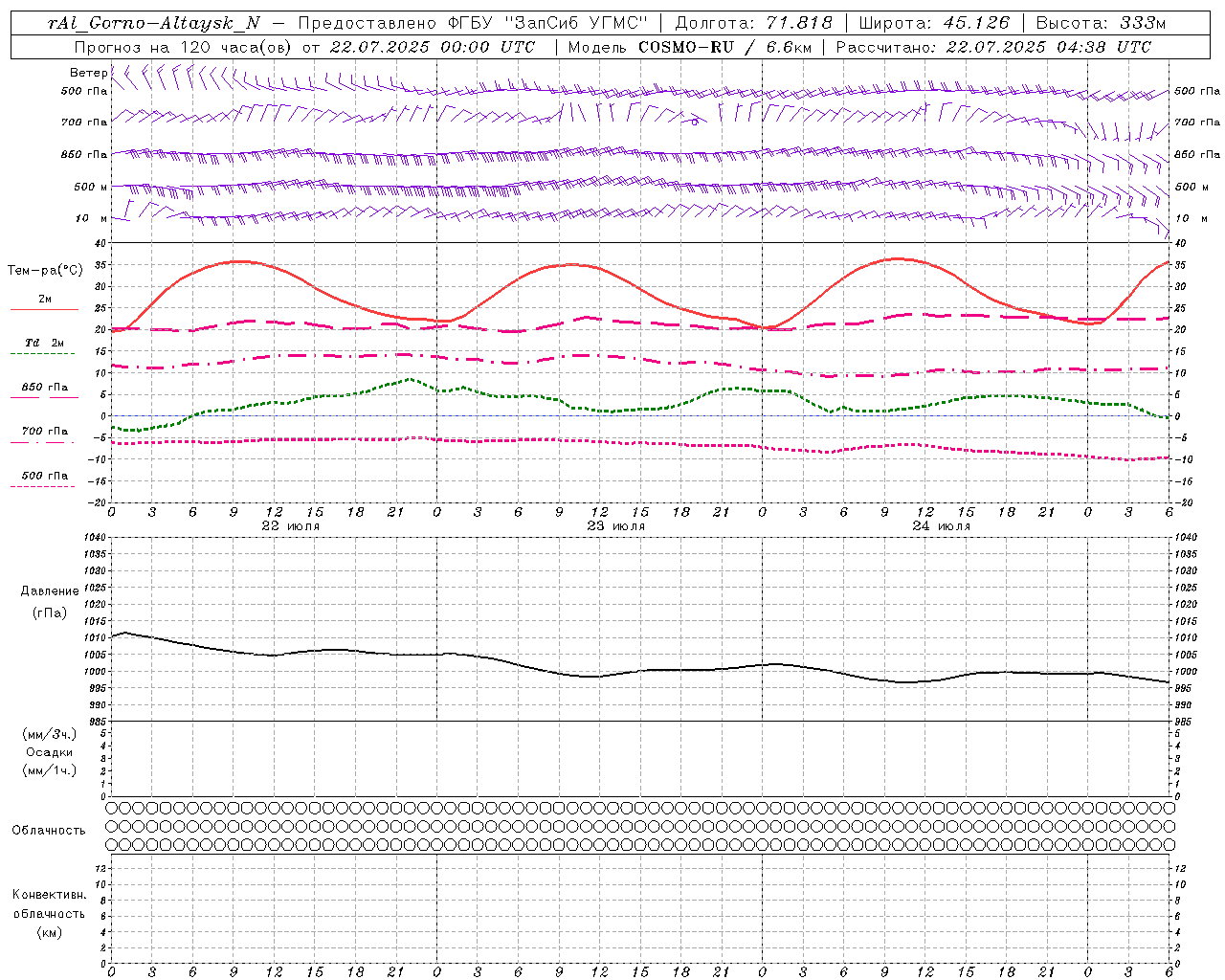1225x980 pixels.
Task: Select the Широта: 45.126 header field
Action: (x=934, y=24)
